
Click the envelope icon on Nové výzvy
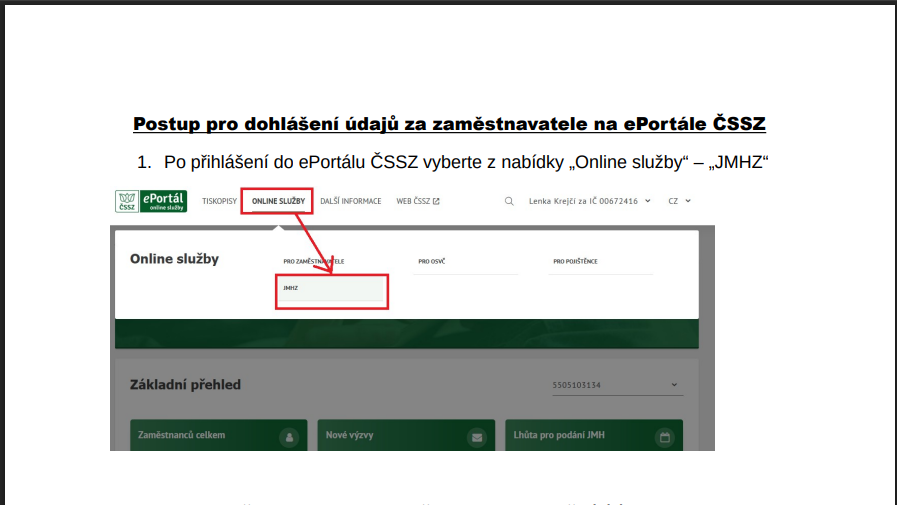(477, 437)
